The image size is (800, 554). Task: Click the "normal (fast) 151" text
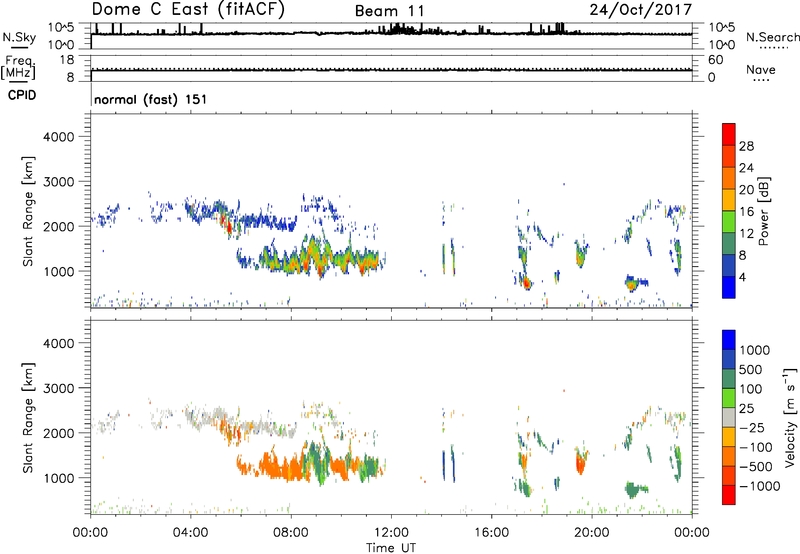(151, 99)
